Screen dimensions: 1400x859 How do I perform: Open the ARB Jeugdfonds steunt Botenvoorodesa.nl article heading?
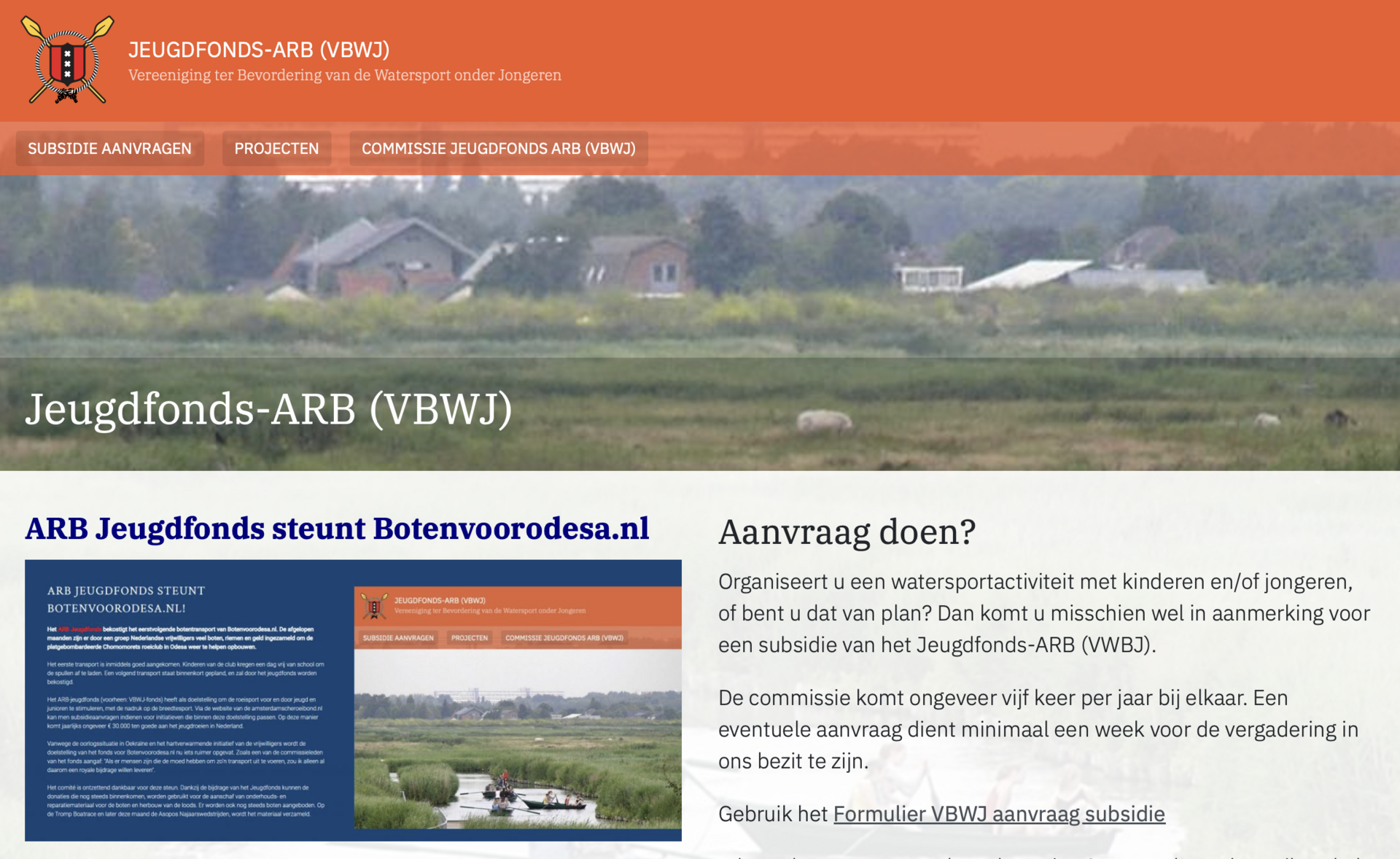[x=337, y=529]
